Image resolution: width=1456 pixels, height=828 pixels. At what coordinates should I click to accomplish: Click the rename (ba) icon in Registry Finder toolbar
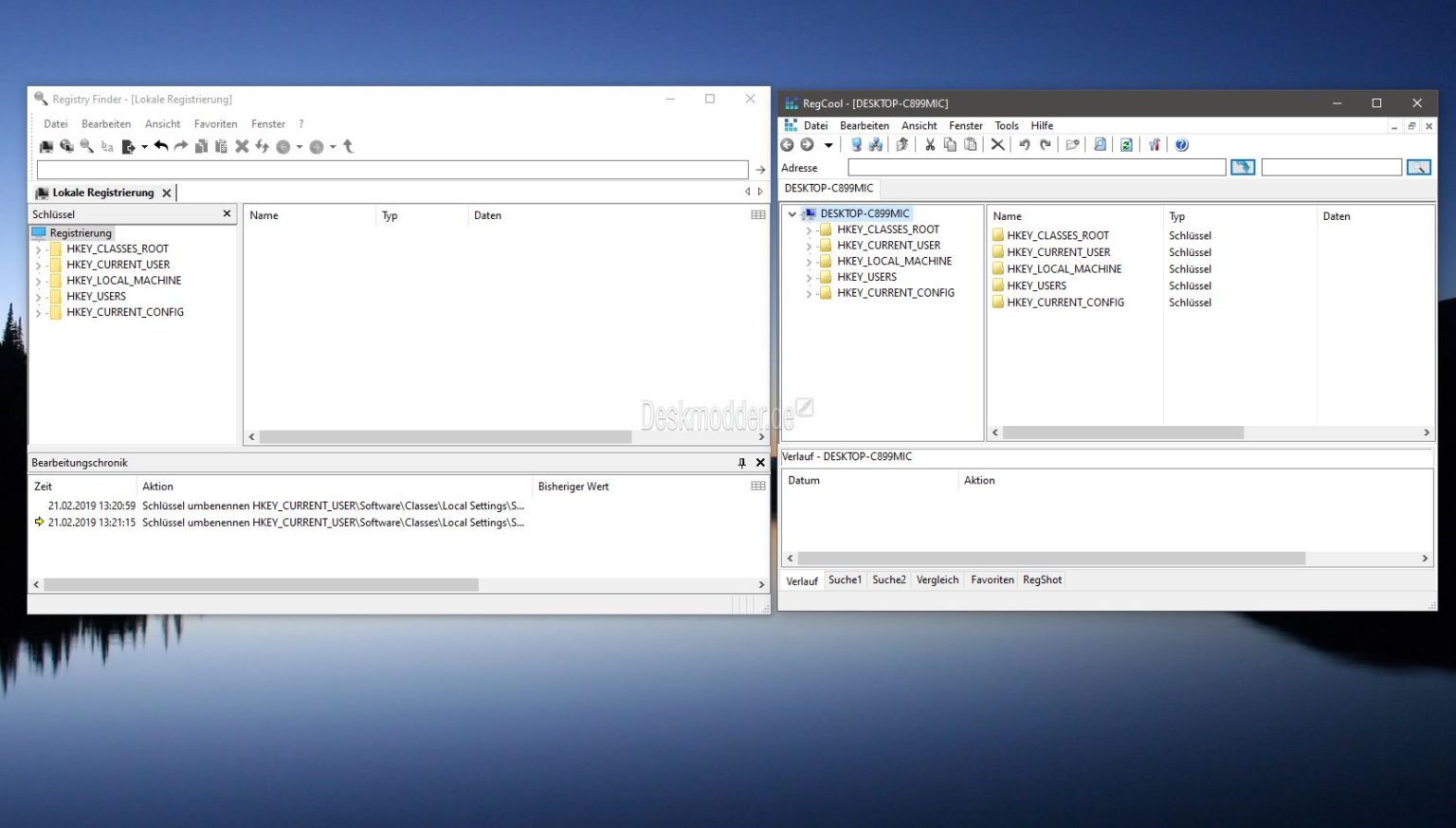pos(107,146)
